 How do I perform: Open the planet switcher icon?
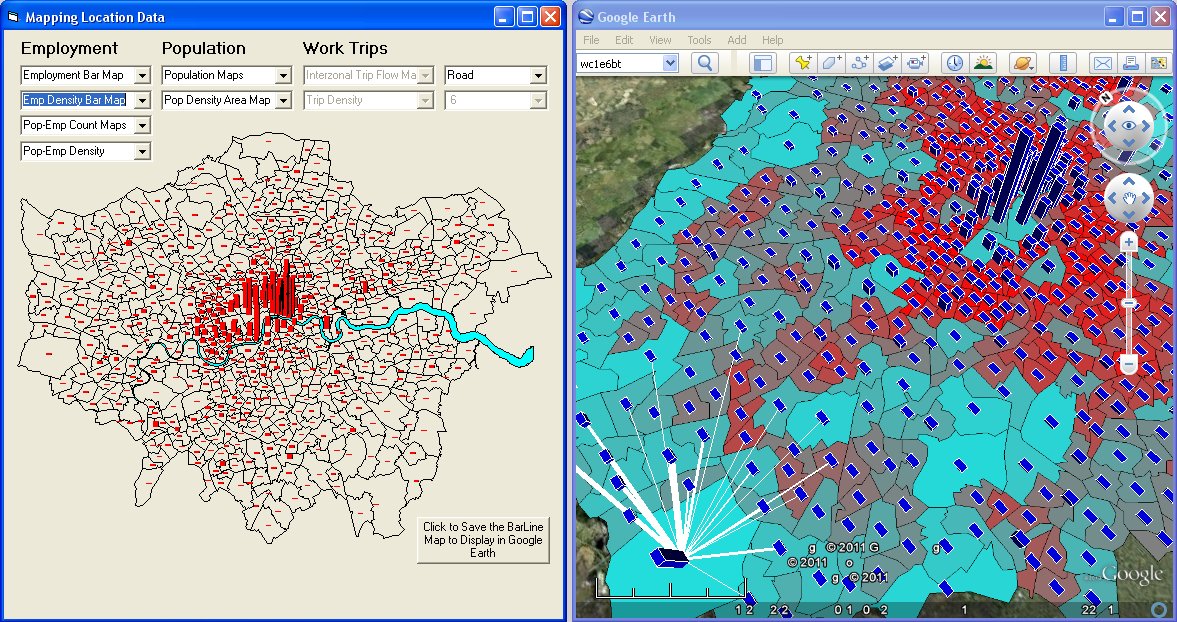tap(1023, 63)
